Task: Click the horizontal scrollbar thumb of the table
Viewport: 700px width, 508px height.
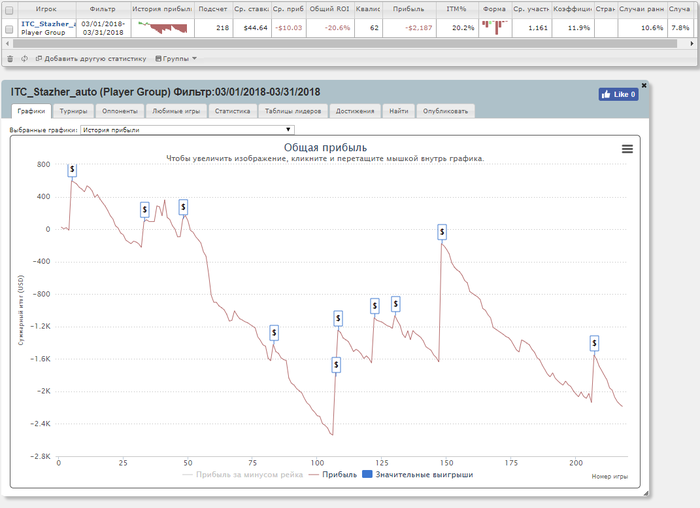Action: [345, 44]
